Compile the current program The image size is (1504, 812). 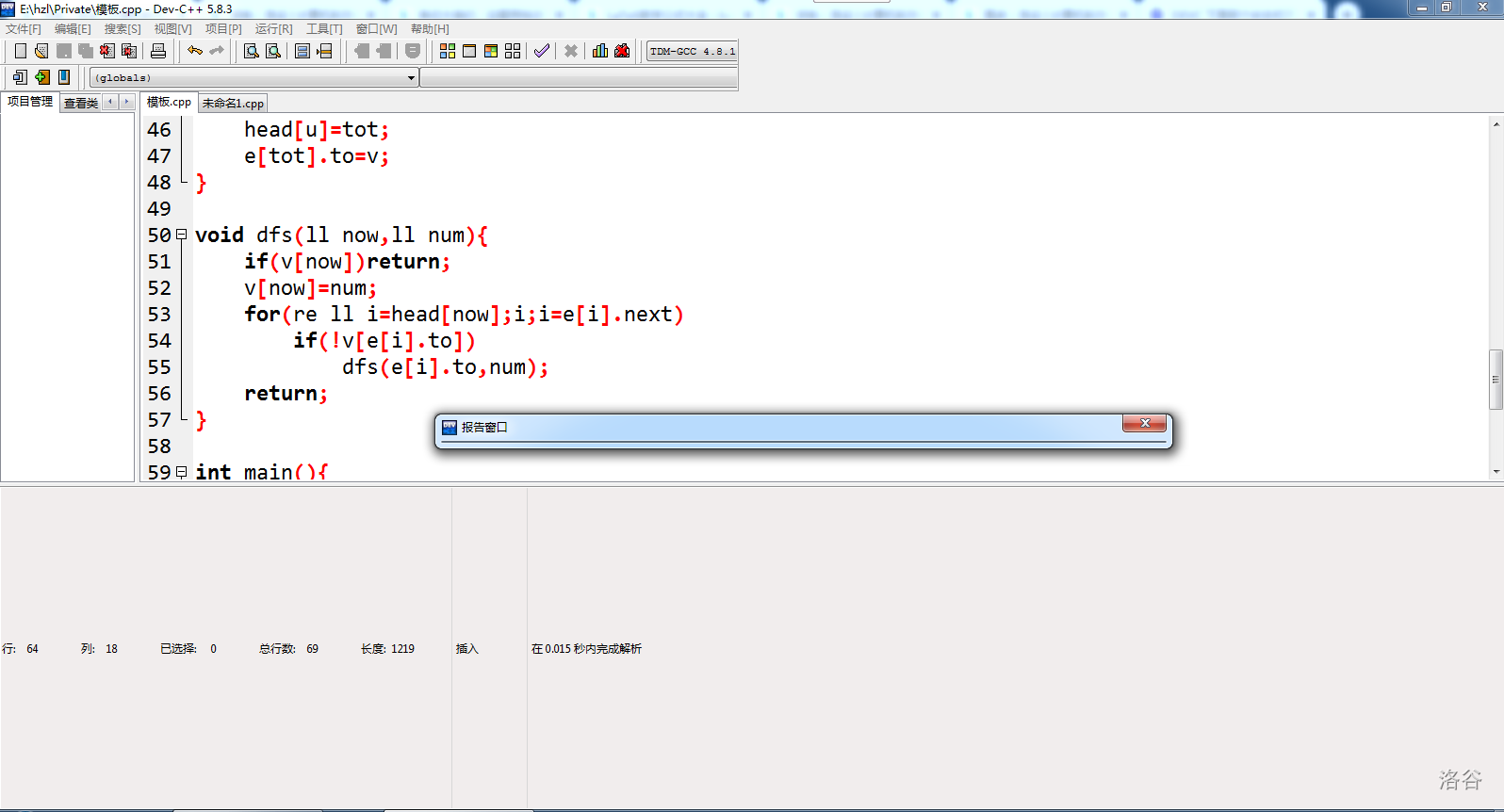tap(448, 51)
